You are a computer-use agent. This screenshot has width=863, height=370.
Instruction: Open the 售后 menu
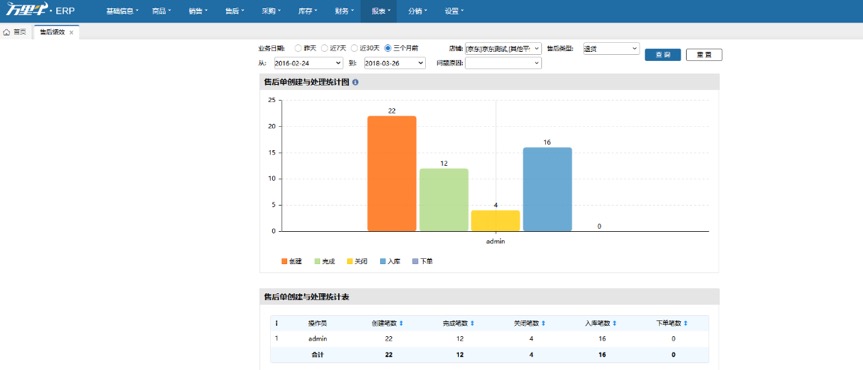(234, 11)
